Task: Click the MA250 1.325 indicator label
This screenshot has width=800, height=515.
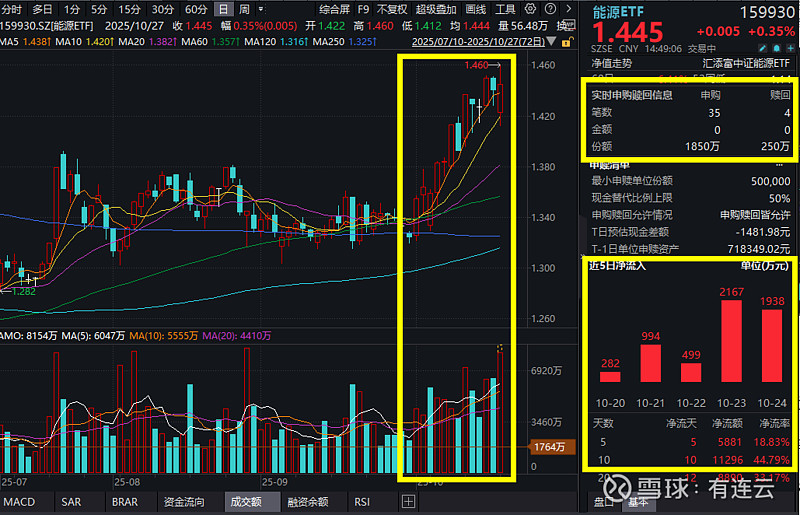Action: pyautogui.click(x=344, y=42)
